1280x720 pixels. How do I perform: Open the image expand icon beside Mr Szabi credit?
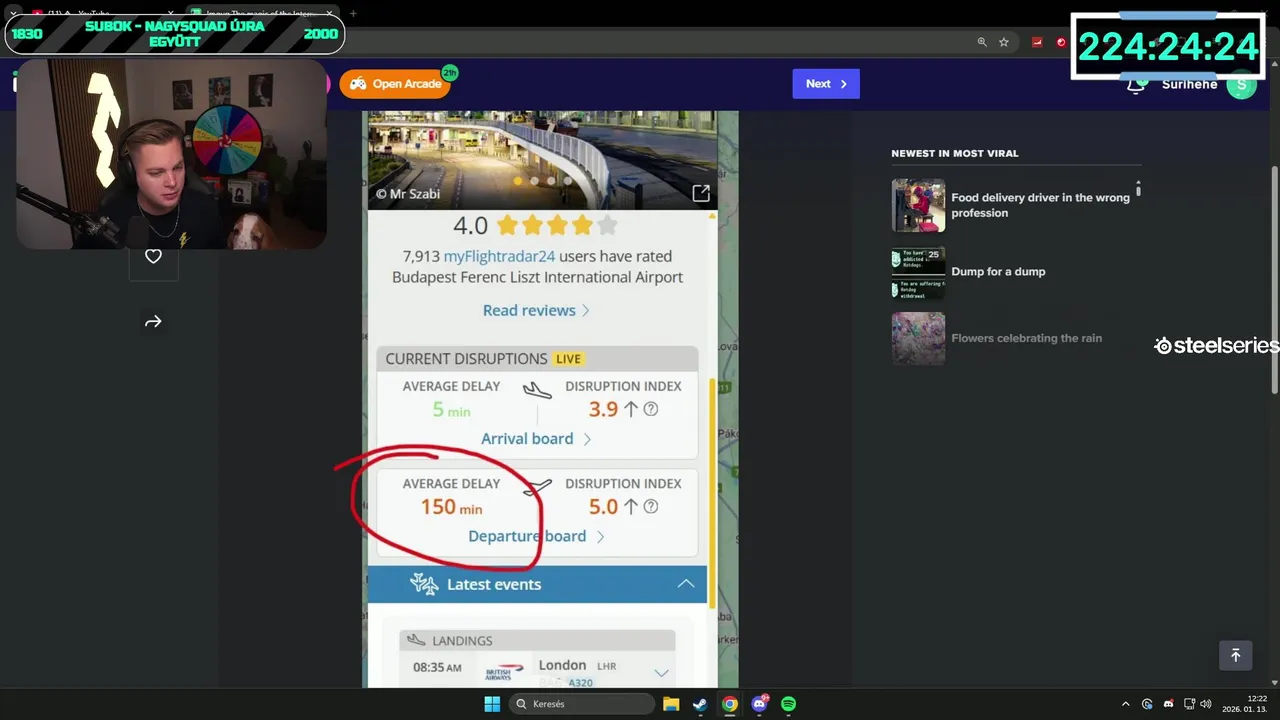coord(701,193)
